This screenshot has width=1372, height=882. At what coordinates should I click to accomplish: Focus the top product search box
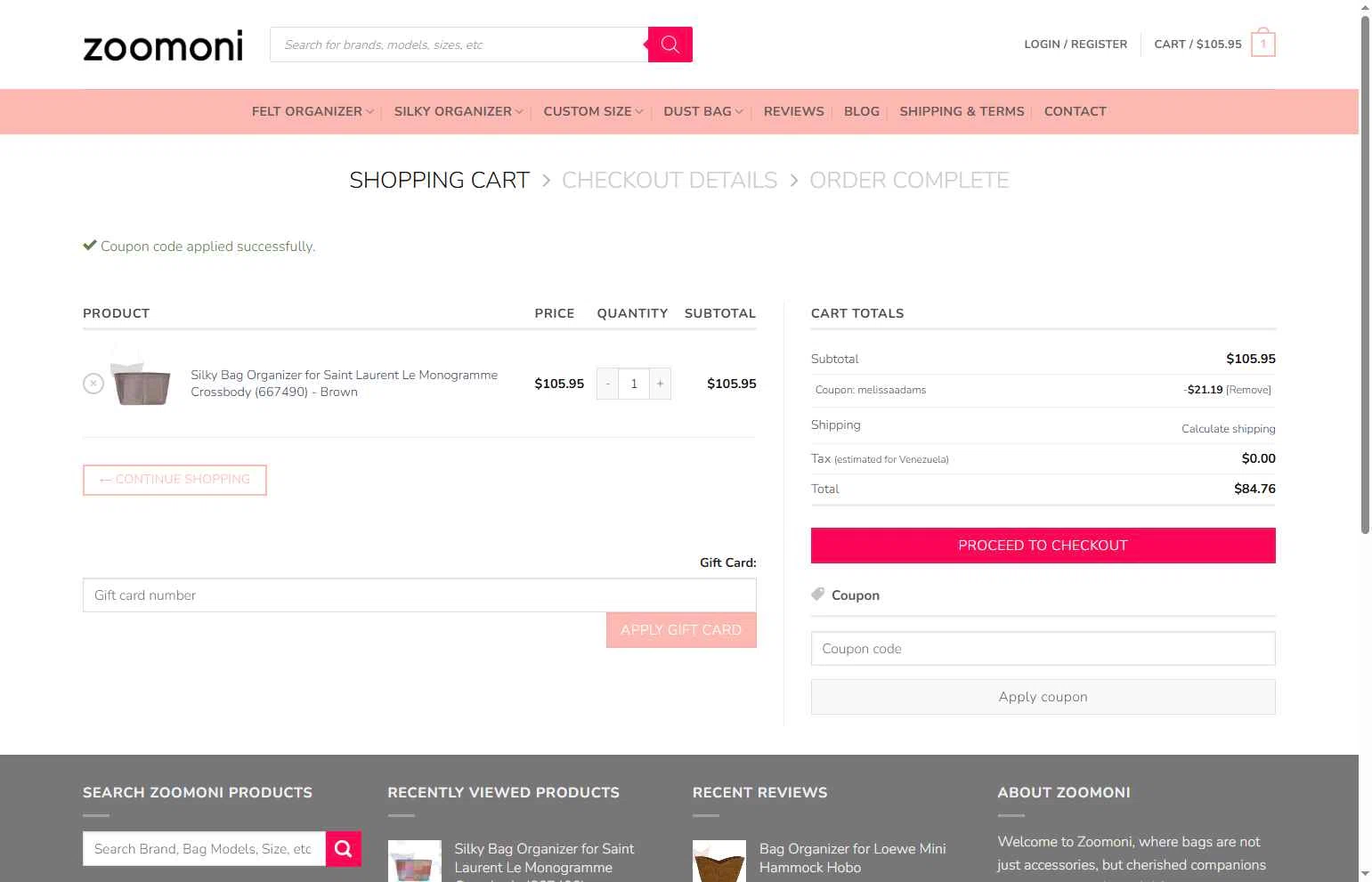tap(459, 45)
